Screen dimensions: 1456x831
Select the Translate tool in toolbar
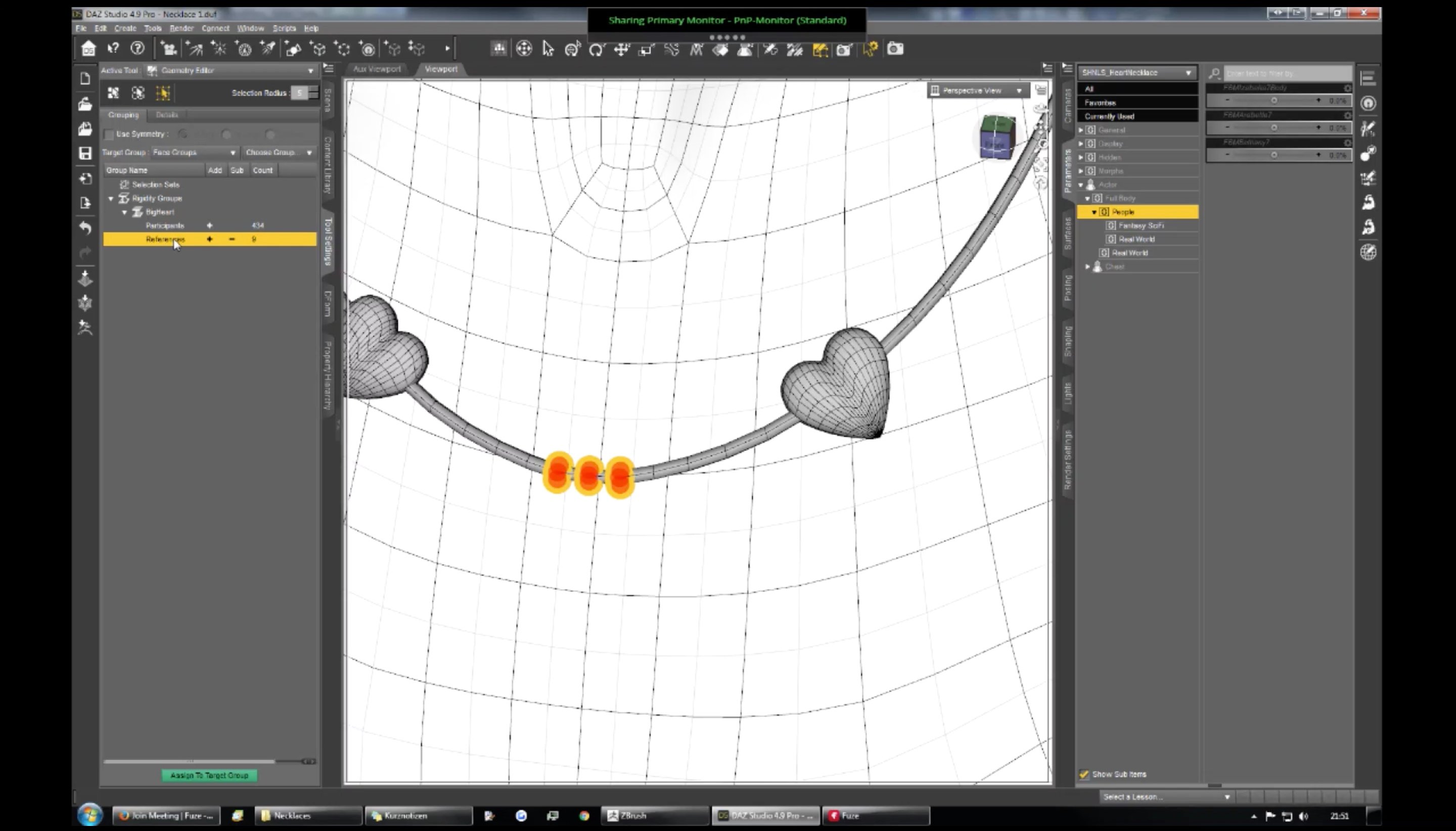click(x=621, y=49)
